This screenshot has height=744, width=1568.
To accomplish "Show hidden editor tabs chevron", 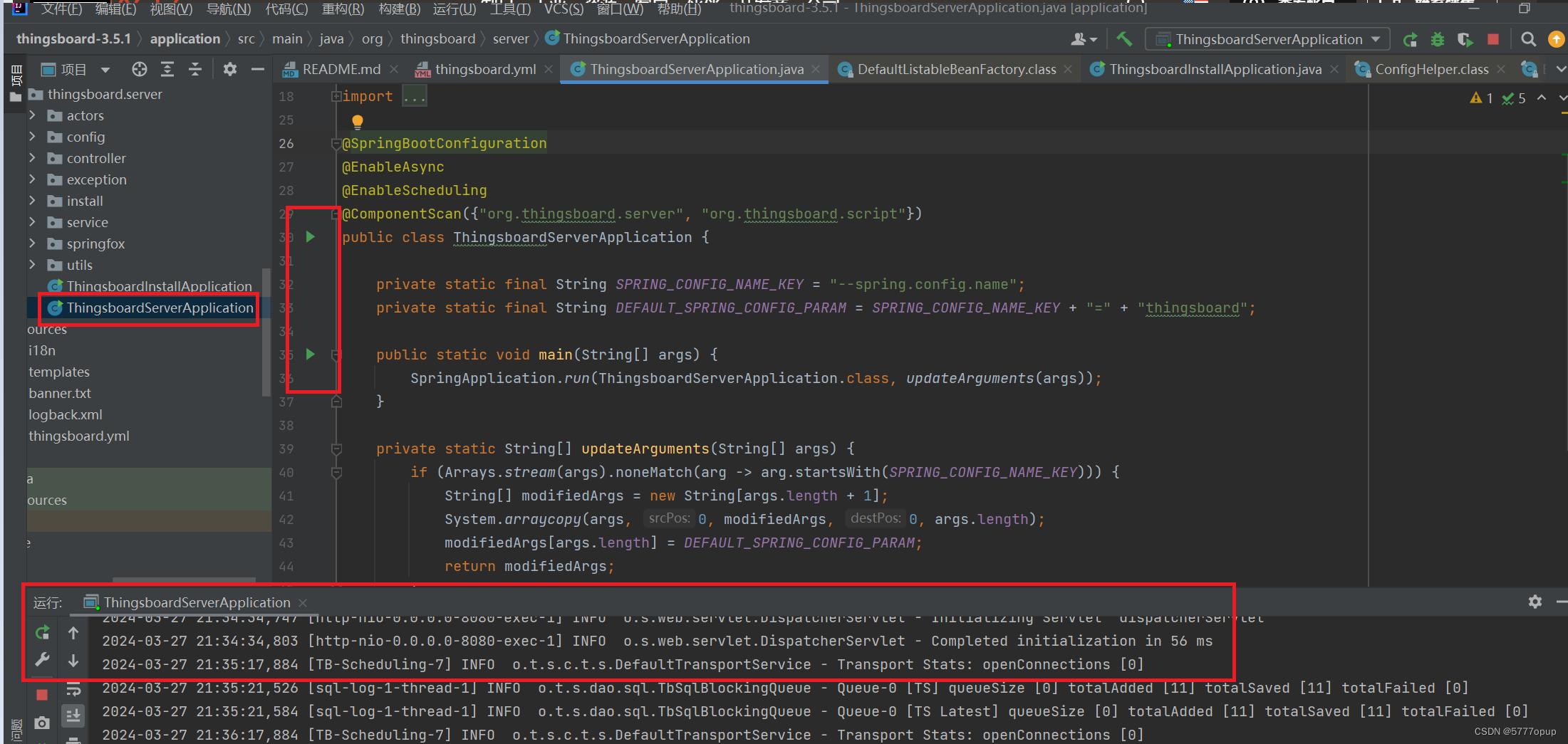I will click(1561, 69).
